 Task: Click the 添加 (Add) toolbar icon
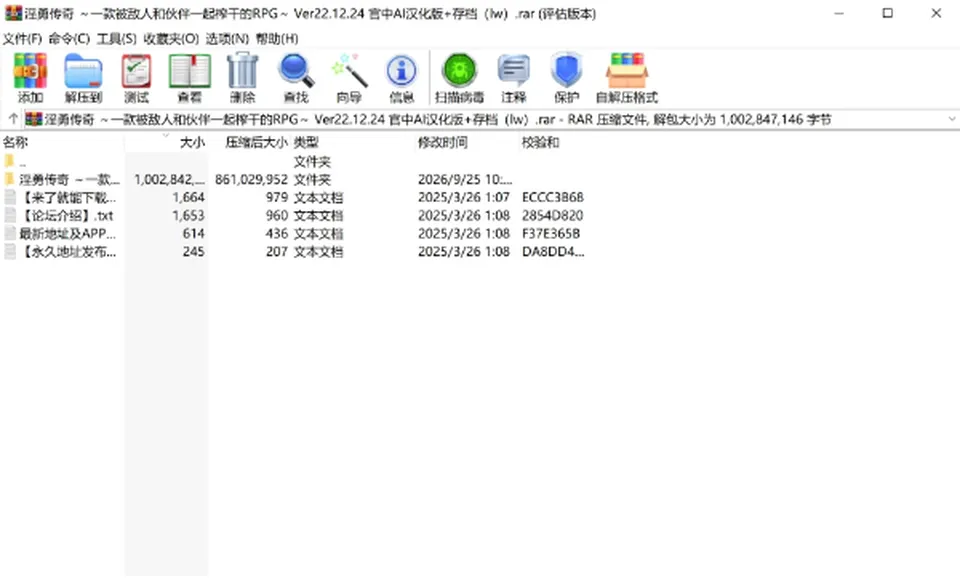tap(30, 71)
